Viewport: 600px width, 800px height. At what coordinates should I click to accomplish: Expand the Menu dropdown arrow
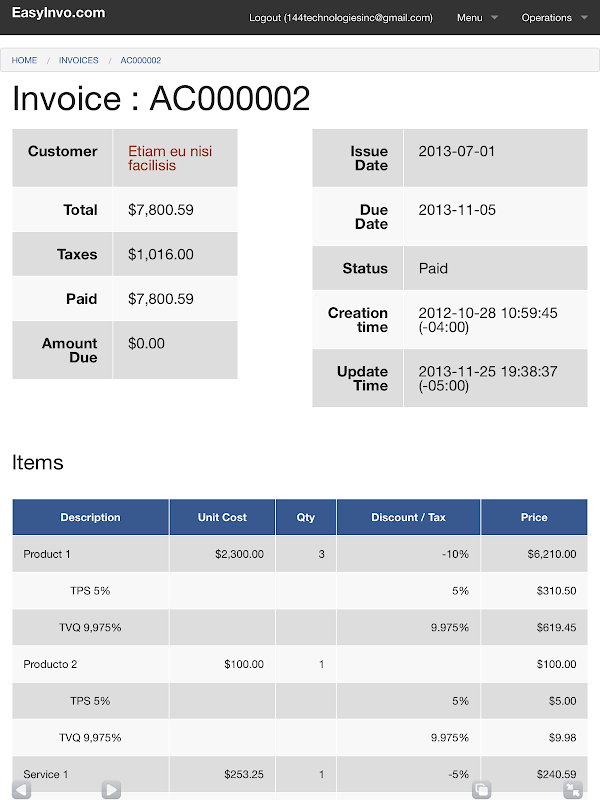tap(494, 18)
